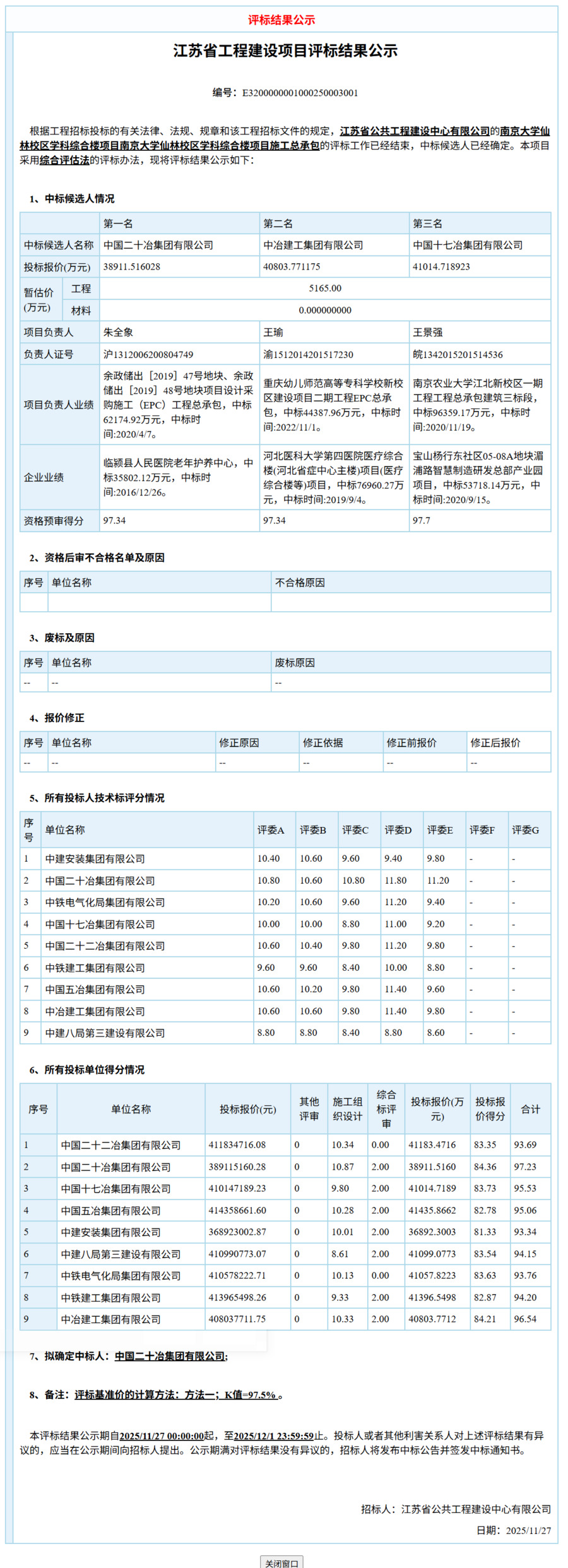
Task: Click project leader name 王景强
Action: pos(427,333)
